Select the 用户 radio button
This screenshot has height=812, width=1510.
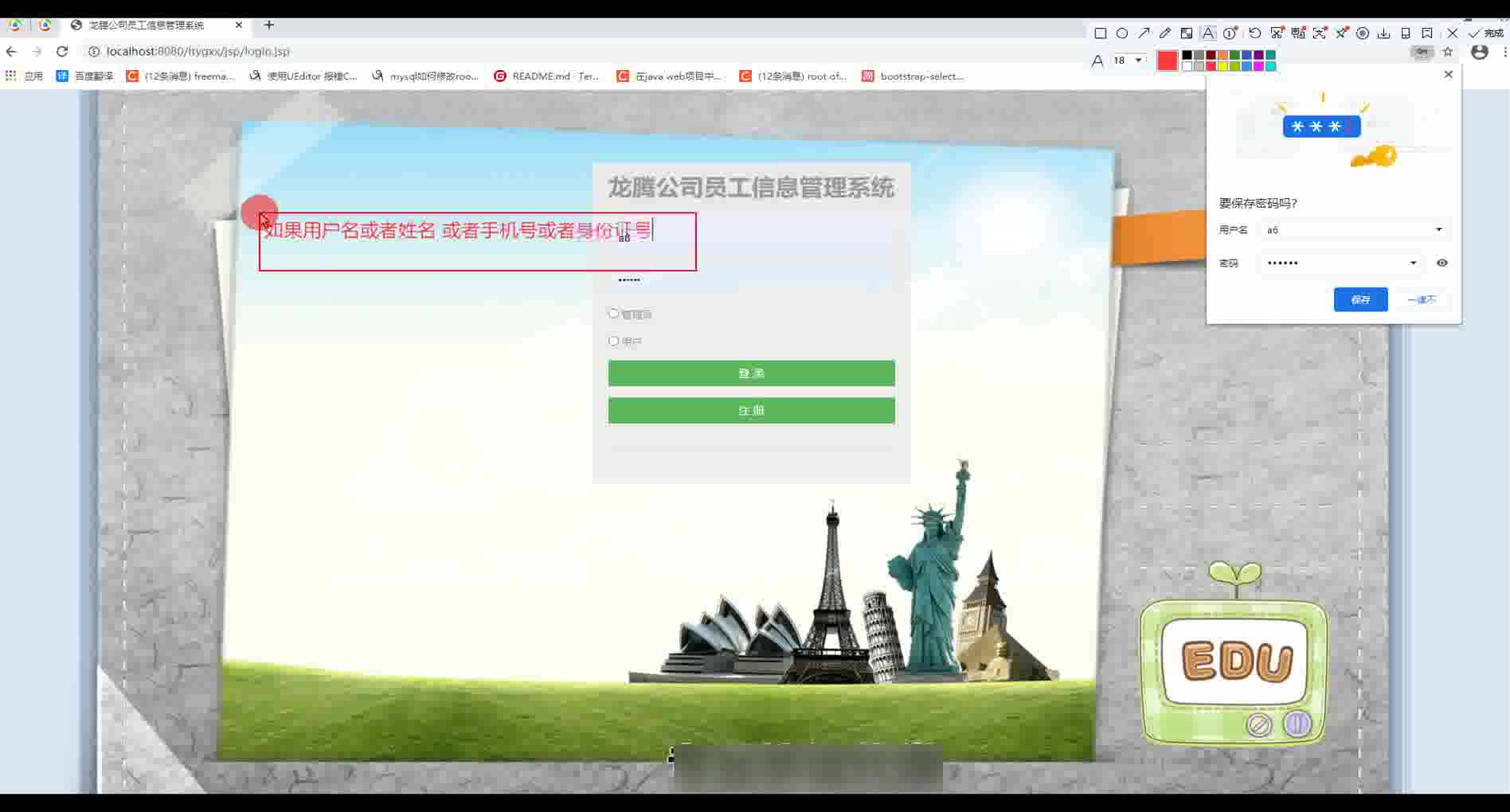613,341
